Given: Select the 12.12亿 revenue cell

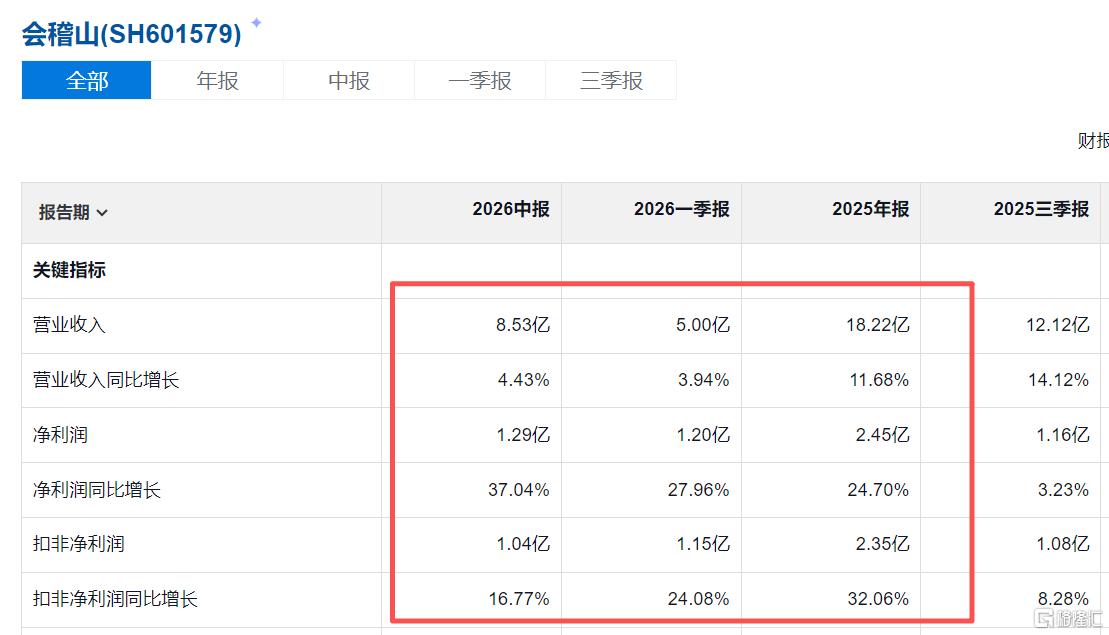Looking at the screenshot, I should [1057, 325].
